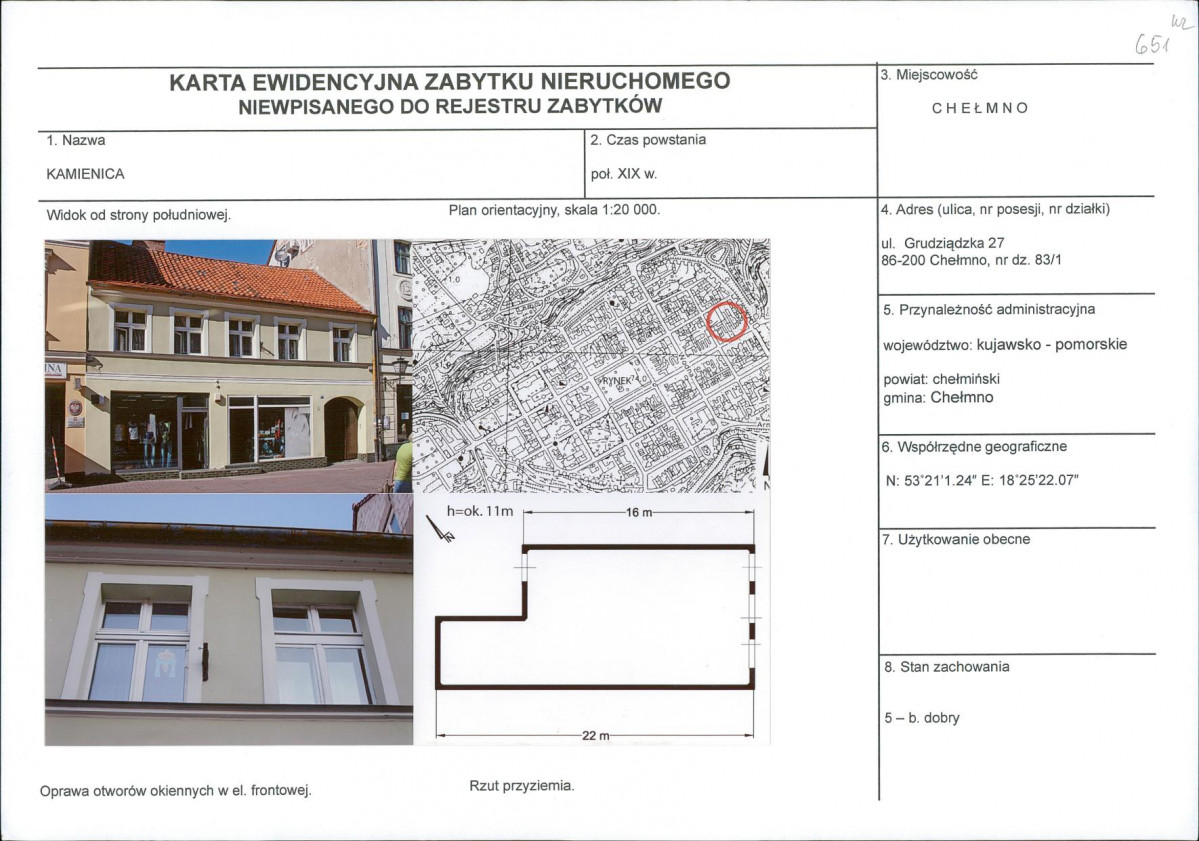Open the orientation map of Chełmno

click(591, 365)
